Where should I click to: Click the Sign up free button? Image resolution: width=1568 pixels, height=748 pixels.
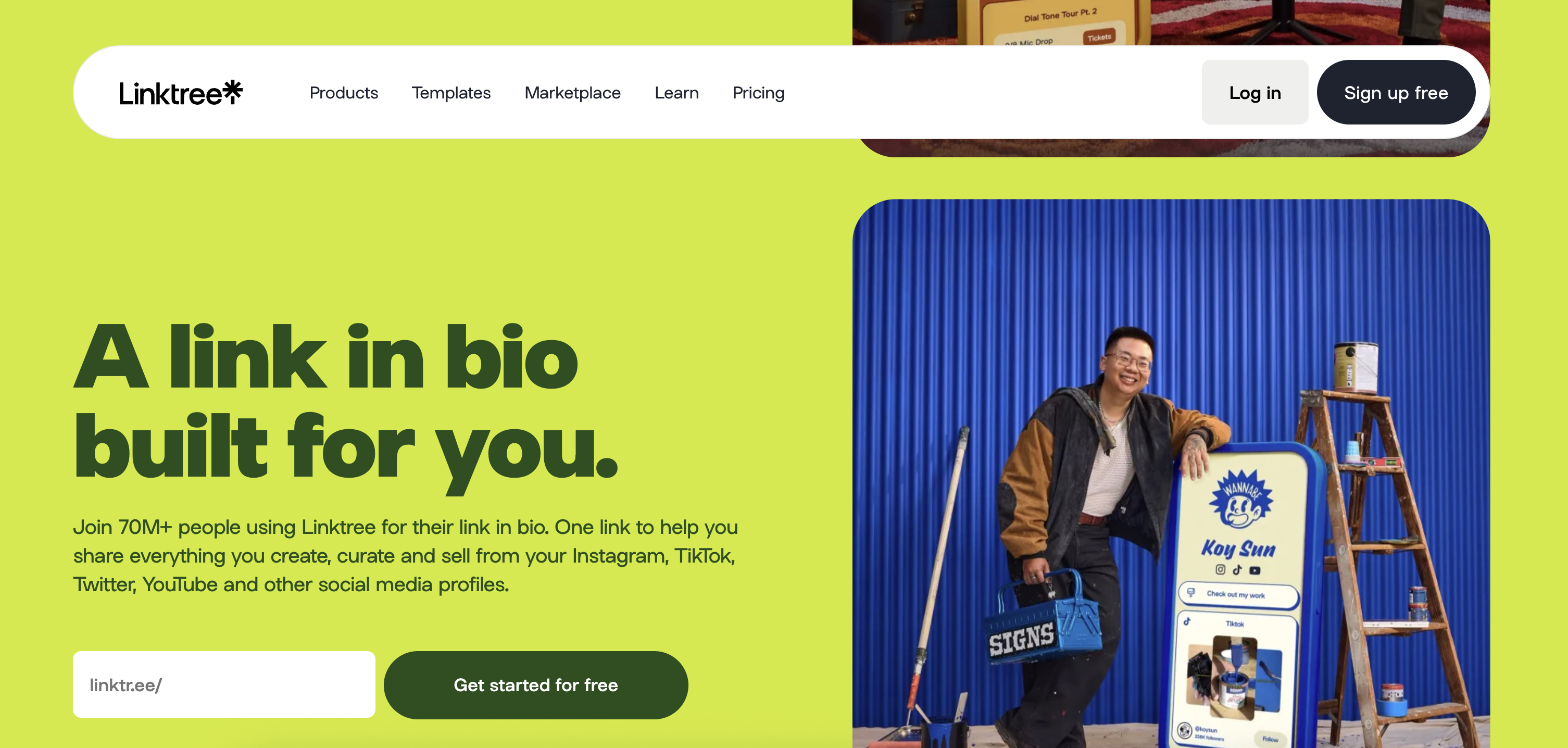click(x=1395, y=93)
